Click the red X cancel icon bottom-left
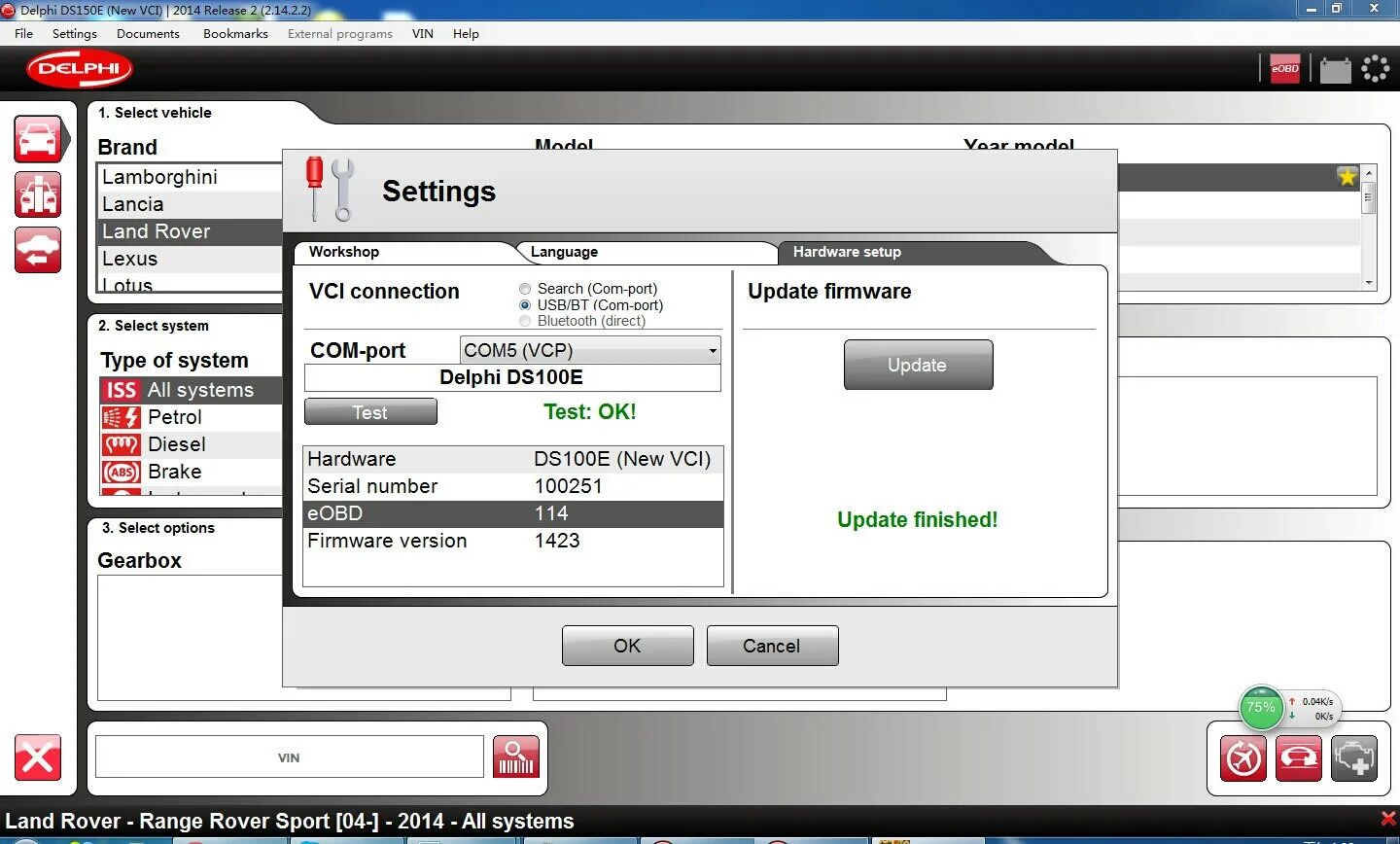1400x844 pixels. pos(38,757)
